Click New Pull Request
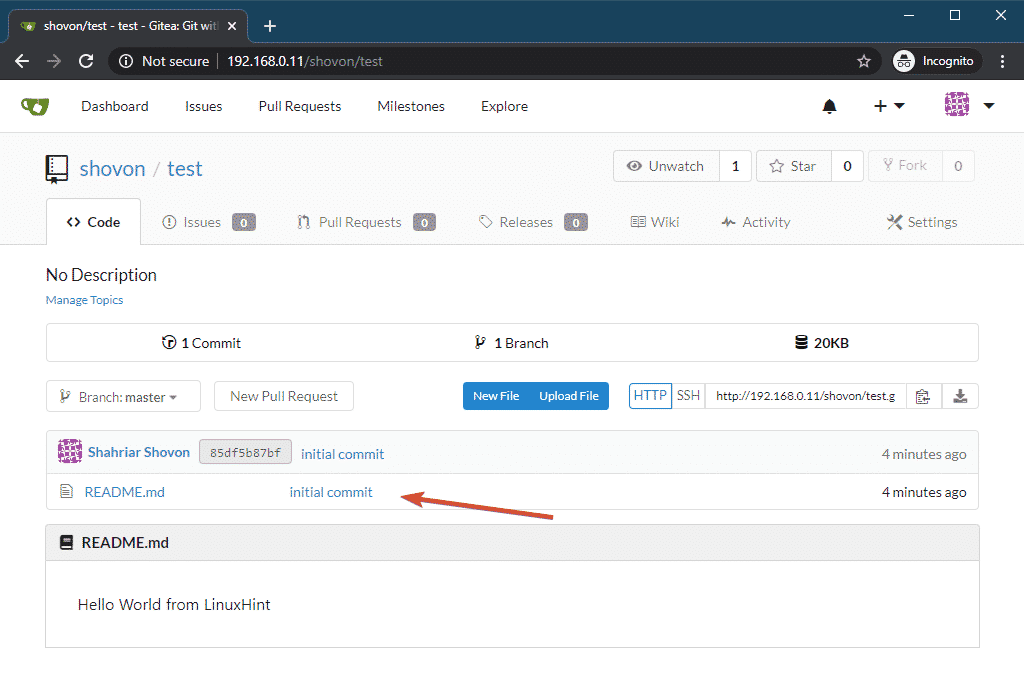The width and height of the screenshot is (1024, 677). click(x=284, y=396)
